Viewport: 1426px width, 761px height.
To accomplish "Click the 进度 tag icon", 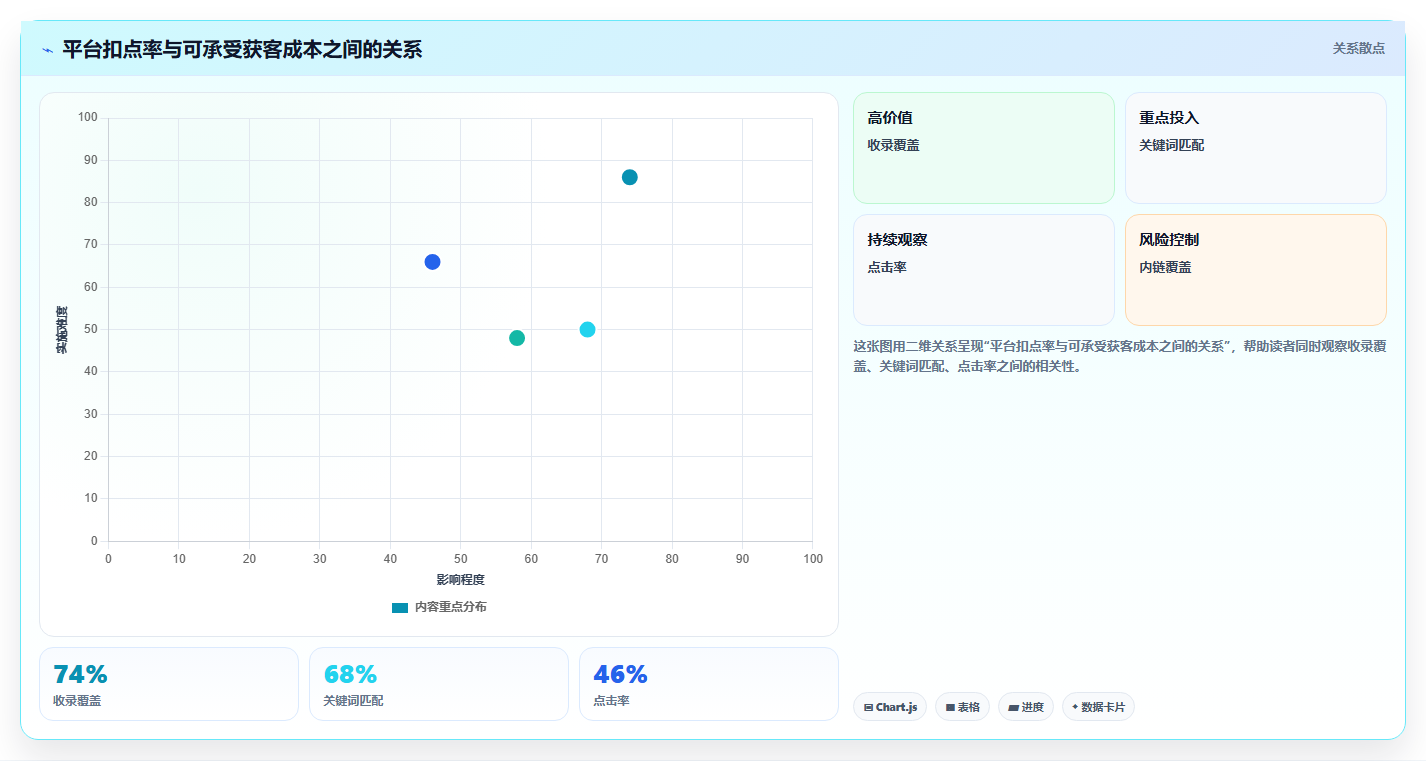I will pos(1013,707).
